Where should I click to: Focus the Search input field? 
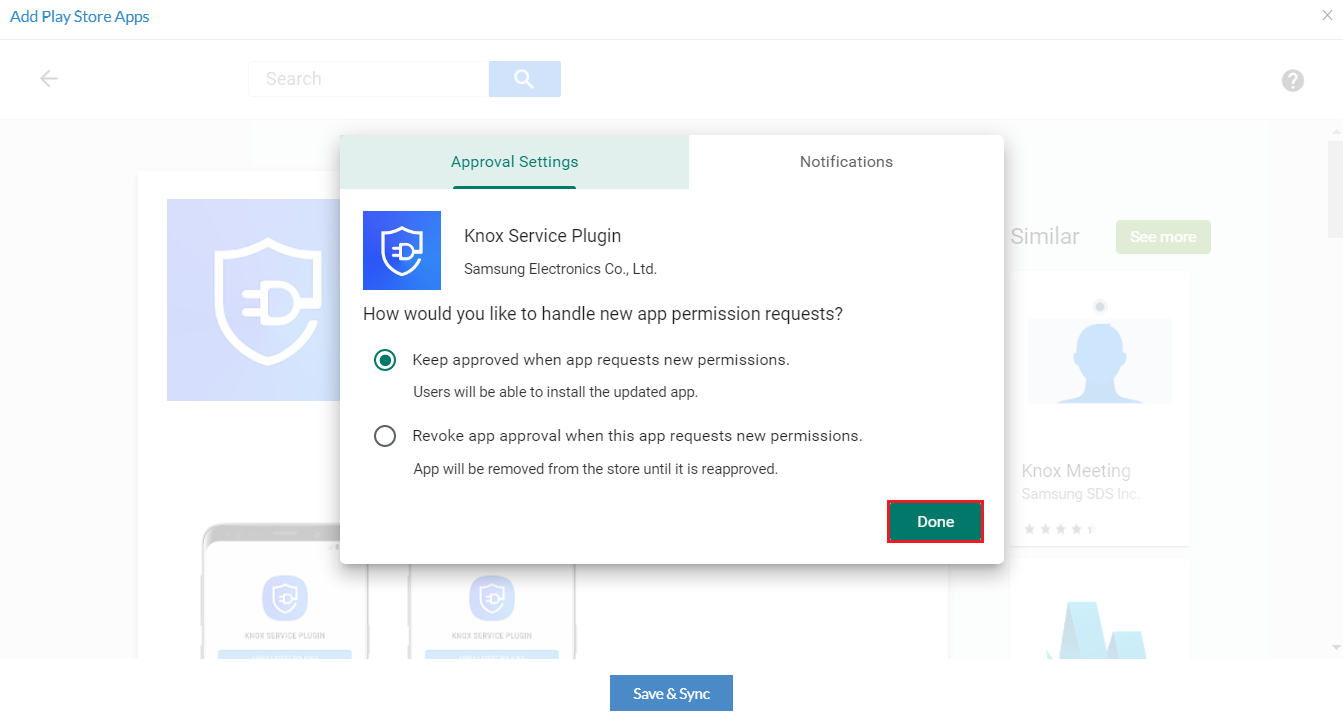(x=368, y=79)
